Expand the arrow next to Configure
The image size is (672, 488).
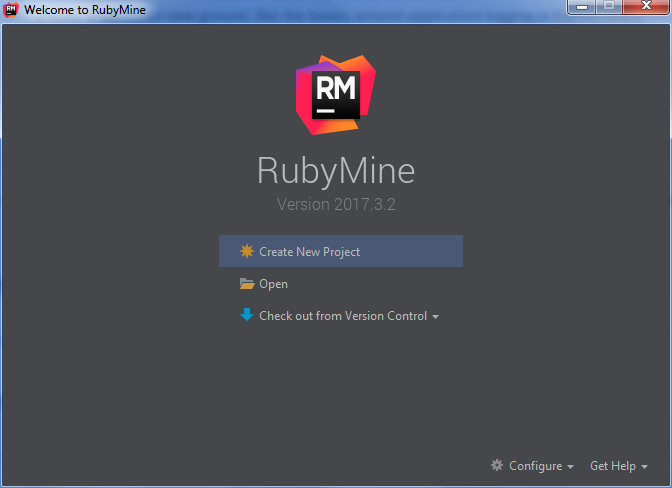[x=570, y=467]
